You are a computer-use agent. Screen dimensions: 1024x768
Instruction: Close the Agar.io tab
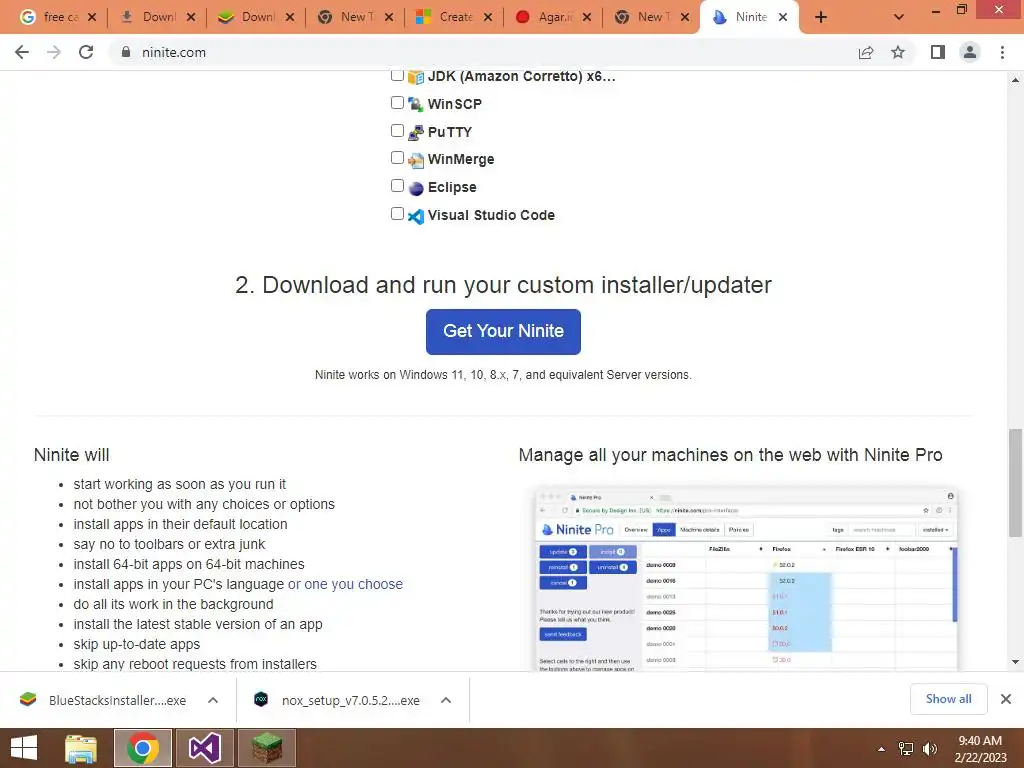(x=586, y=18)
